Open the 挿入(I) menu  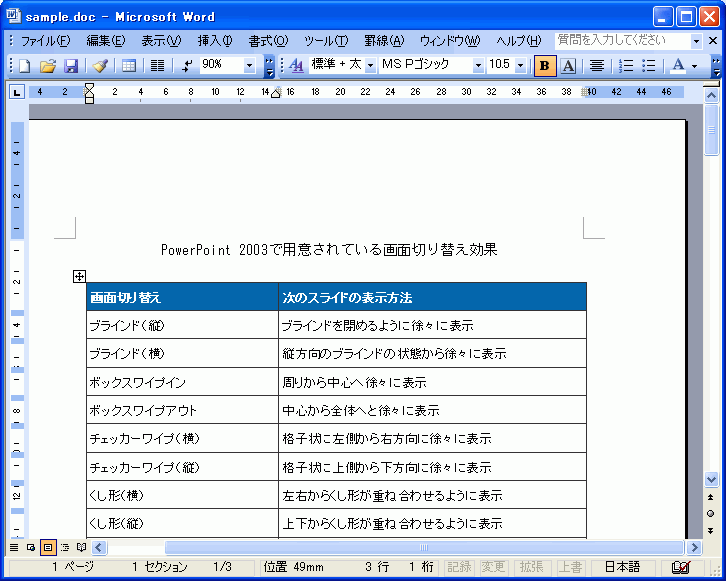pos(215,41)
